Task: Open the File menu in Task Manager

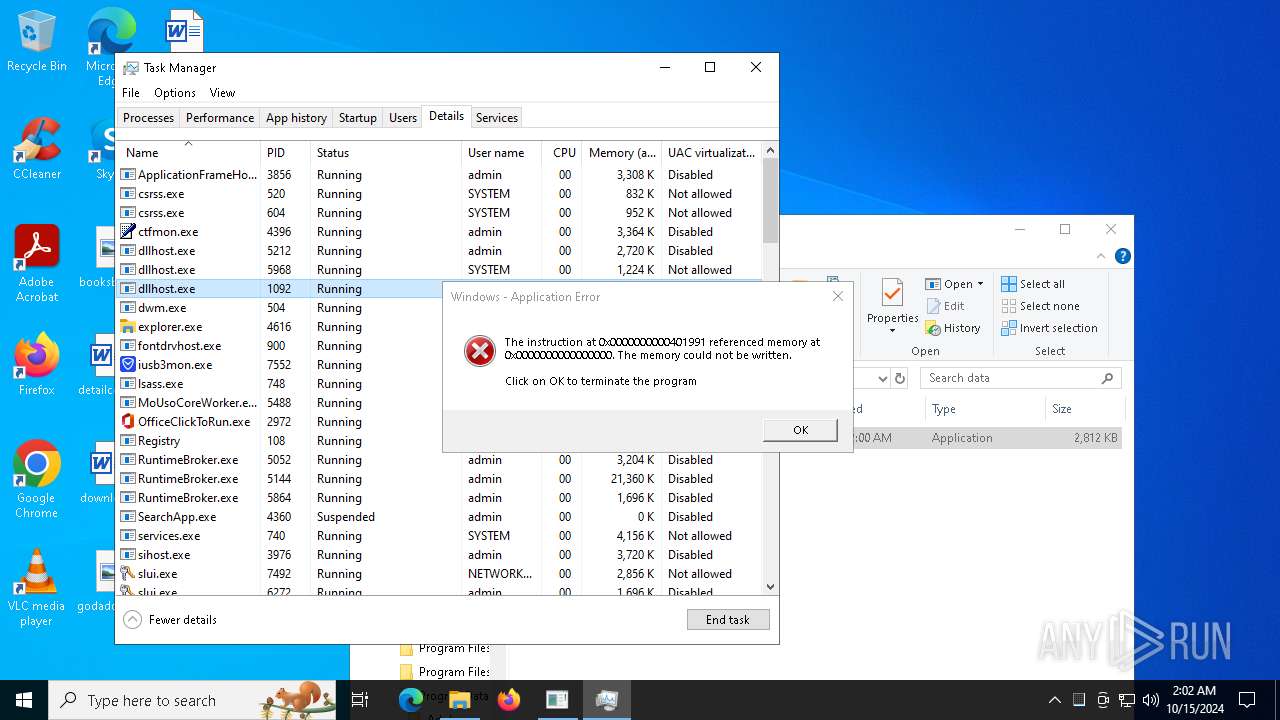Action: 131,93
